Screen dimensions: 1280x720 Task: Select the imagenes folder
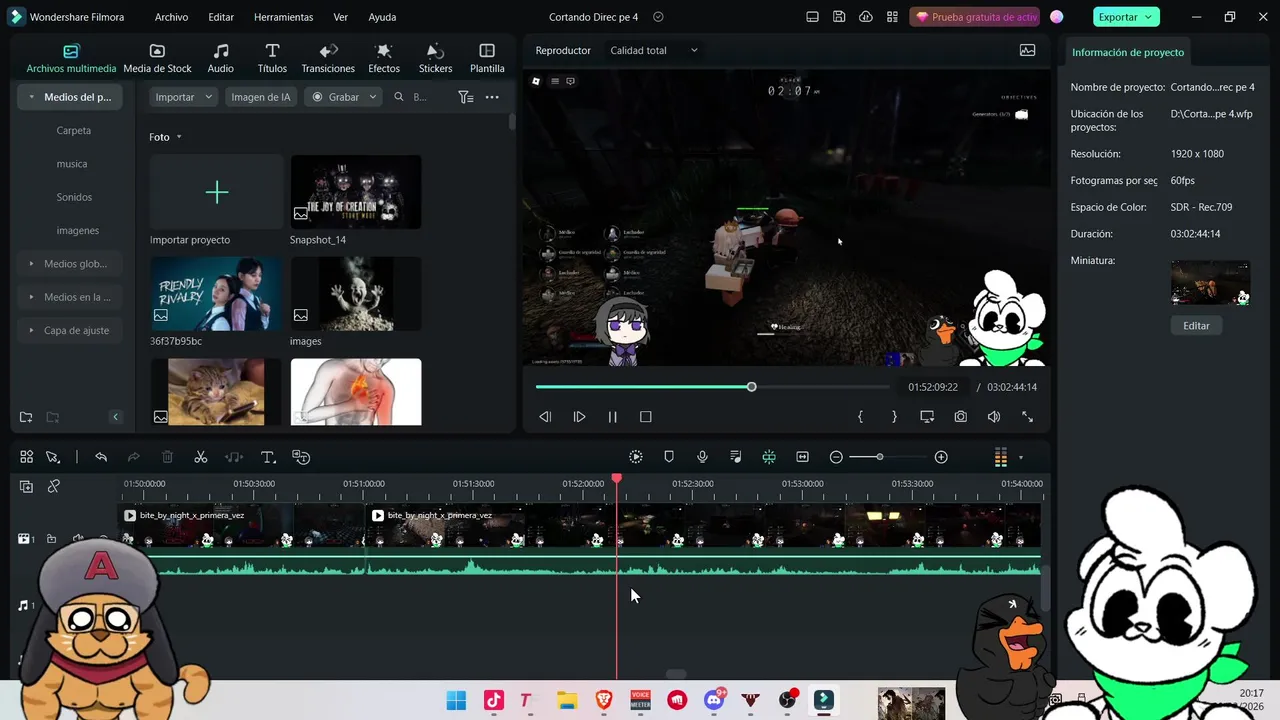click(78, 230)
